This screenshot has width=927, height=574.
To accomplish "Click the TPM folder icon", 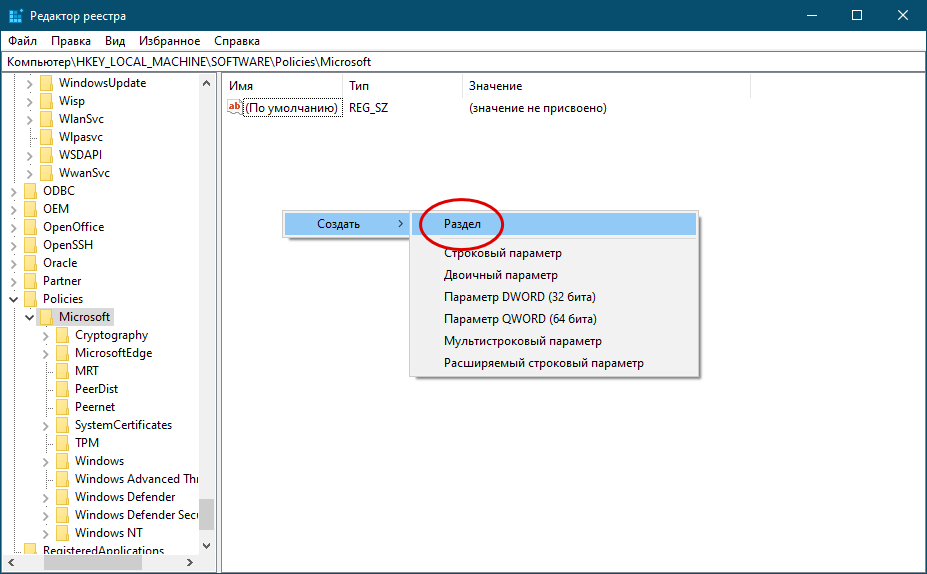I will (x=62, y=443).
